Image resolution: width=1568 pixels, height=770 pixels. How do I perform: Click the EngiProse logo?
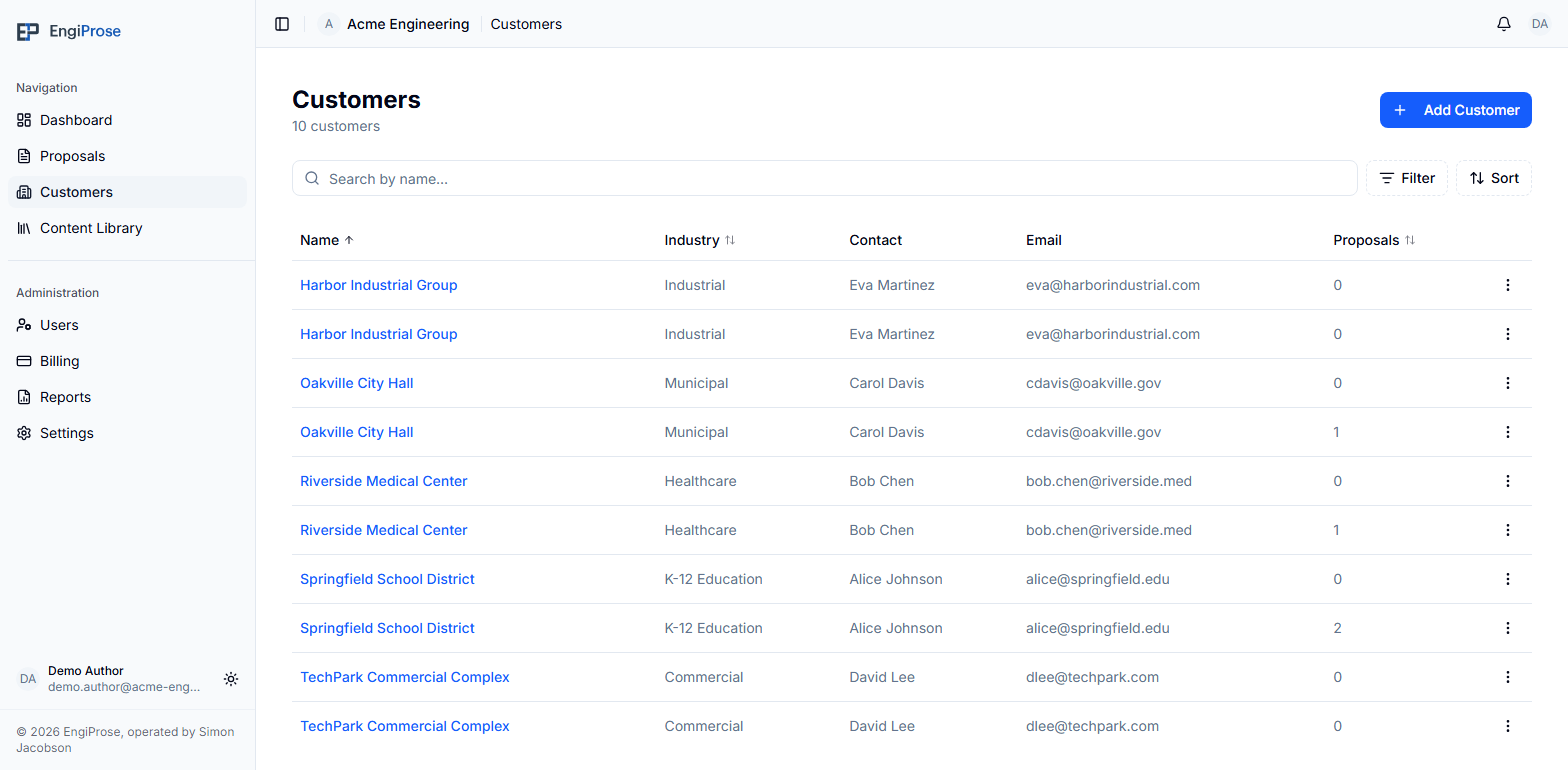69,31
